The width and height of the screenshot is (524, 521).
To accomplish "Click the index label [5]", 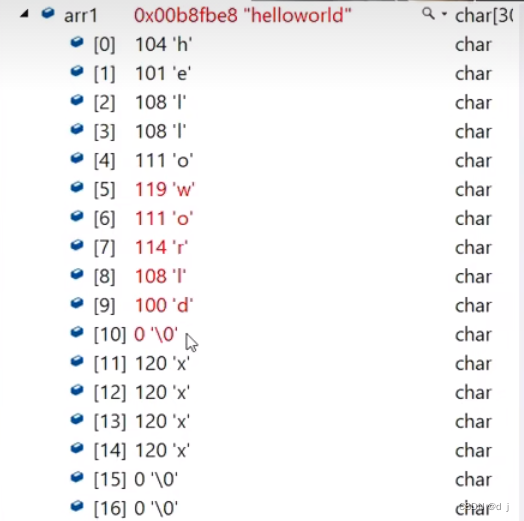I will 105,190.
